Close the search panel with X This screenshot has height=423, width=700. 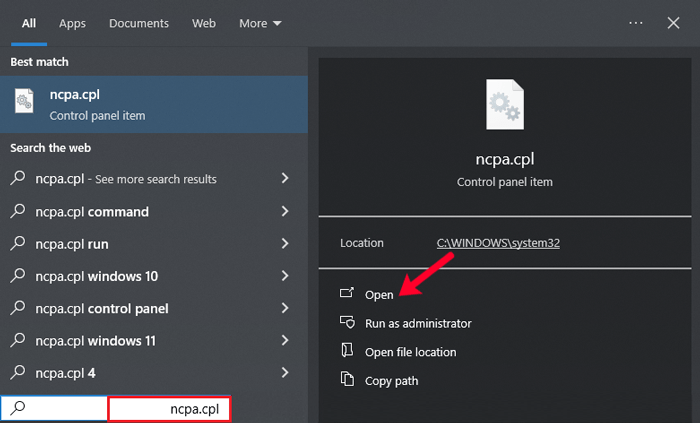tap(673, 23)
